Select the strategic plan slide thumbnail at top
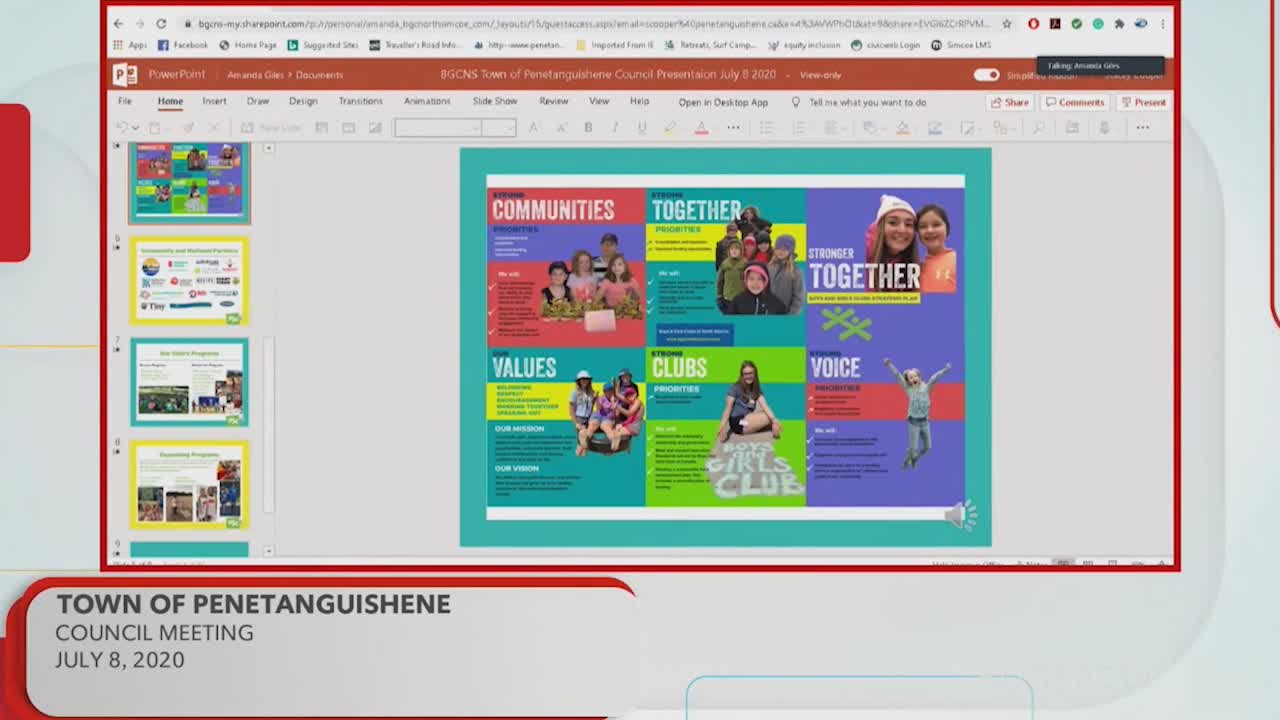The image size is (1280, 720). tap(189, 181)
